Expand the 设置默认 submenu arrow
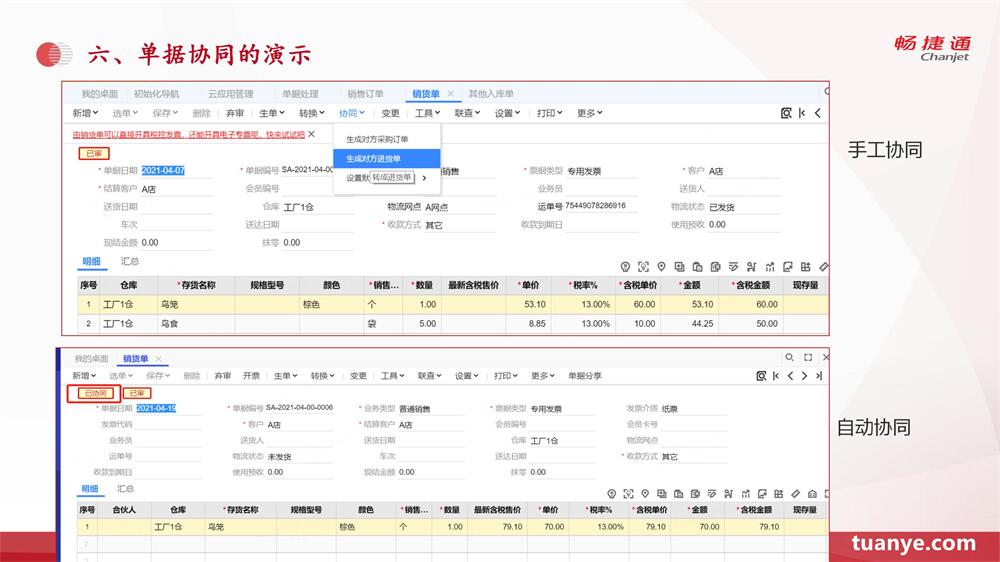Screen dimensions: 1000x562 [x=424, y=178]
